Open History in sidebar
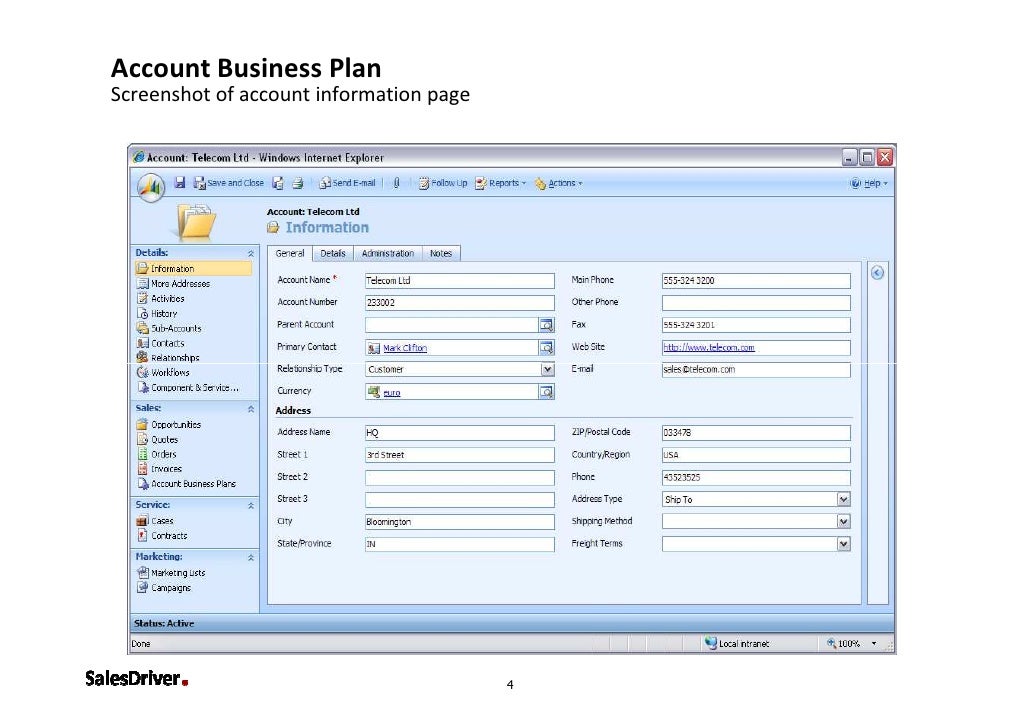 (x=157, y=314)
